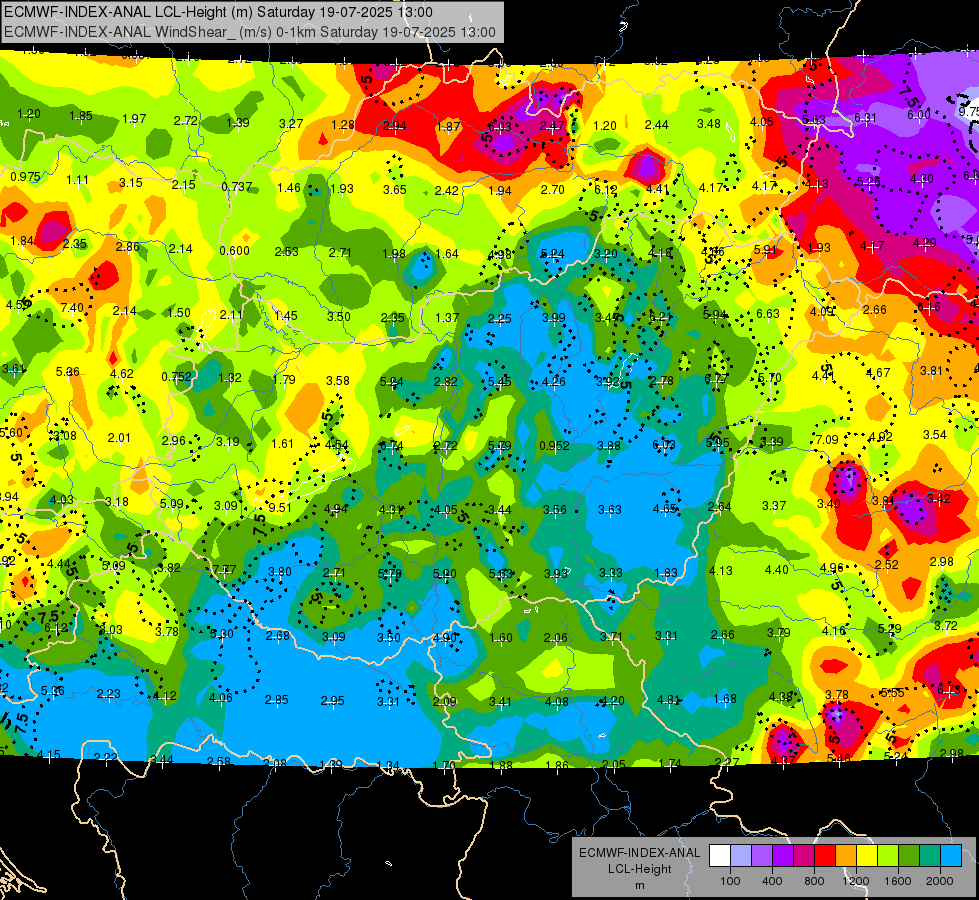This screenshot has width=979, height=900.
Task: Click the wind shear value 4.94
Action: point(336,508)
